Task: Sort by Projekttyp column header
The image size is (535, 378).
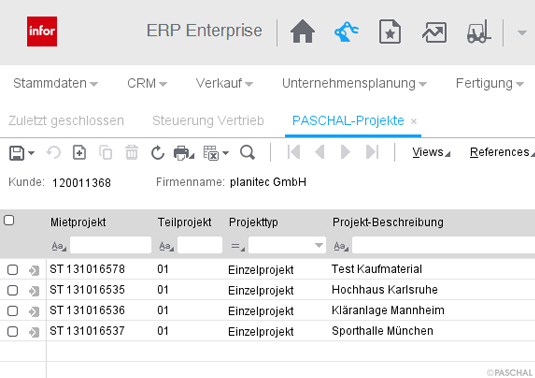Action: 254,222
